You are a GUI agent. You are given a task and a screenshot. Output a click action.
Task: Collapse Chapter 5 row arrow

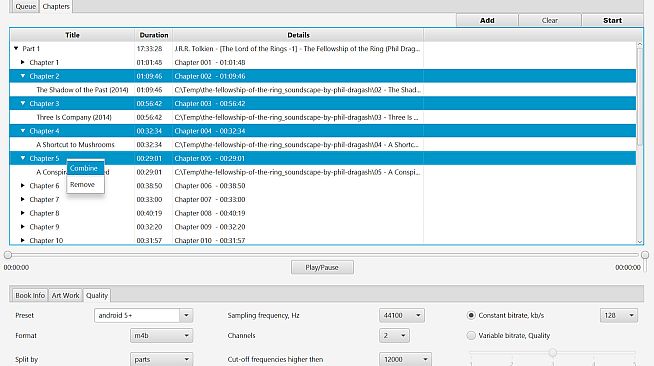tap(23, 158)
